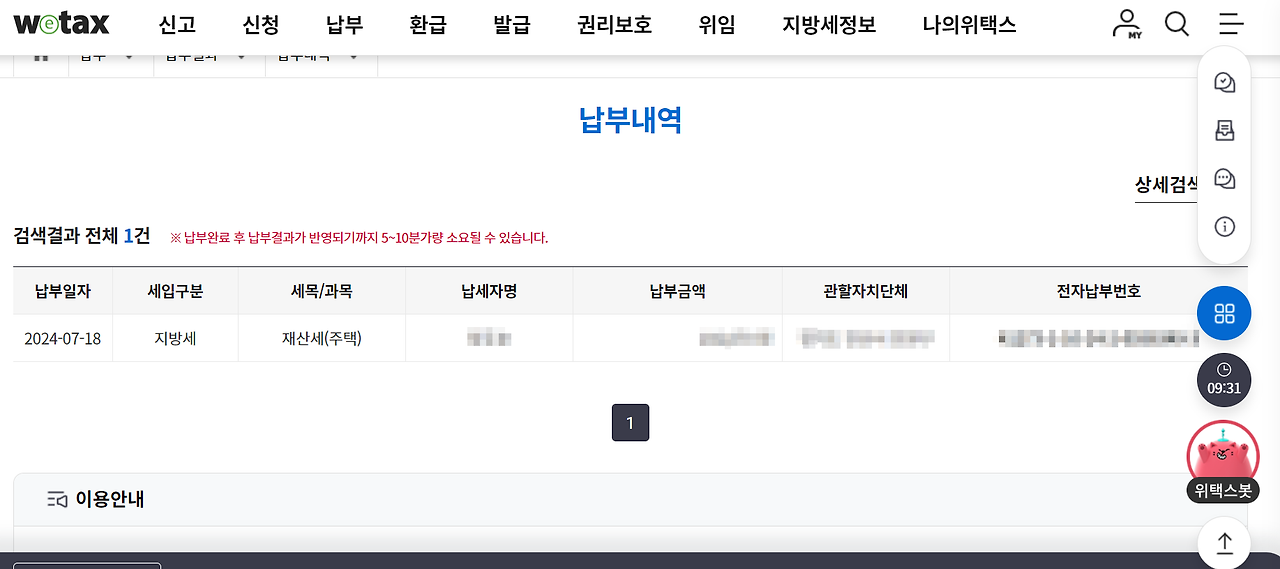1280x569 pixels.
Task: Open the 지방세정보 menu
Action: 829,25
